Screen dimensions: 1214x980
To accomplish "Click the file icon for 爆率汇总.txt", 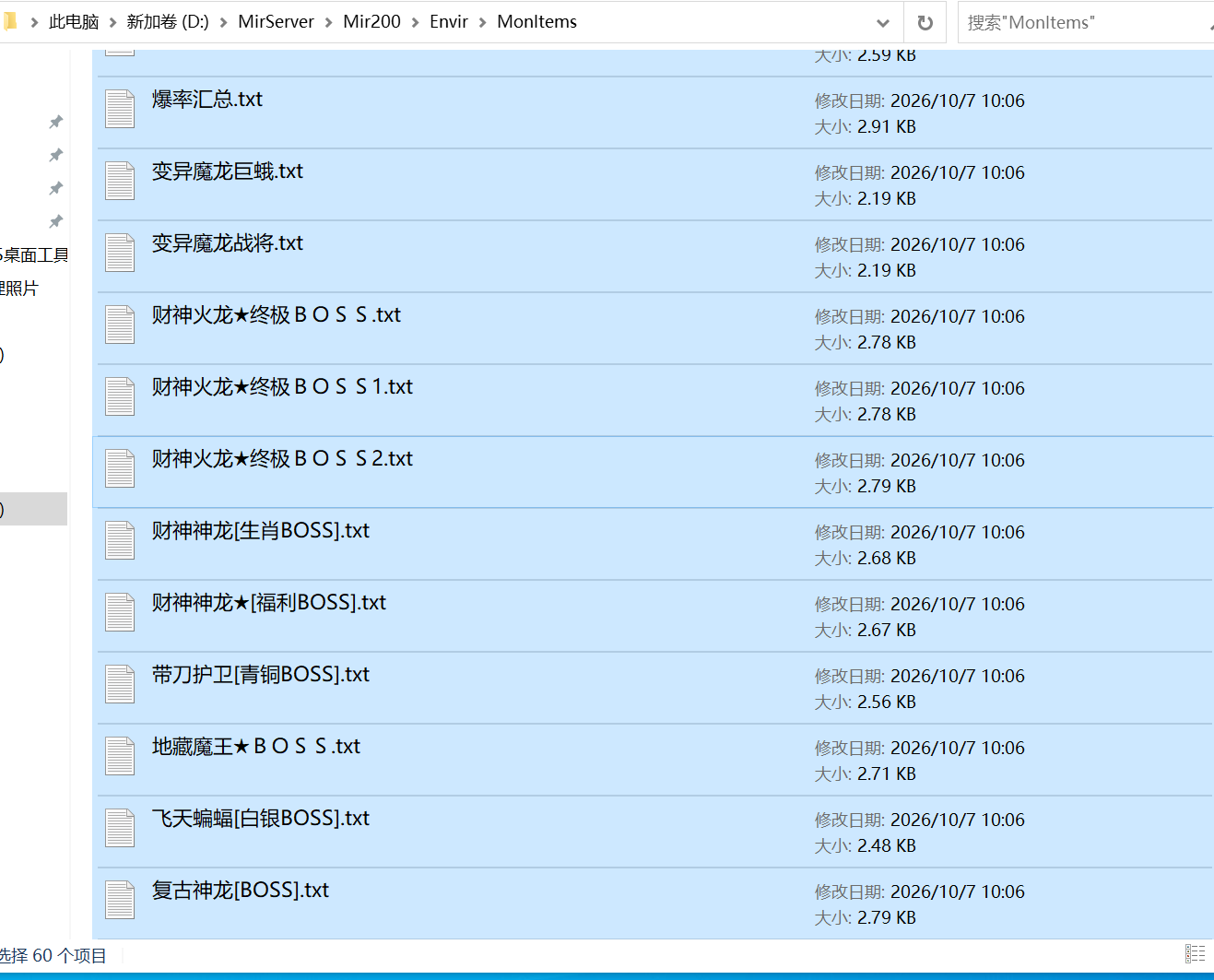I will pos(120,109).
